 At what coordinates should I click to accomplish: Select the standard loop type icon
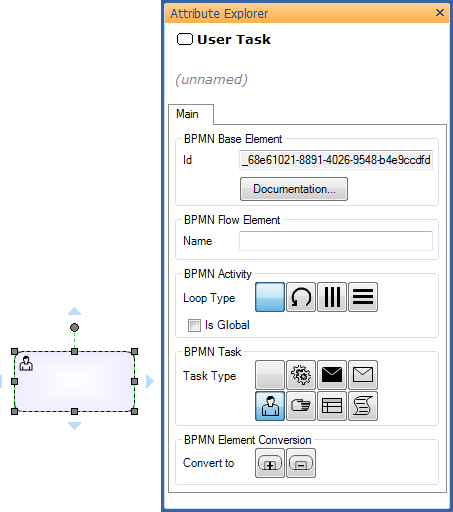click(x=301, y=297)
